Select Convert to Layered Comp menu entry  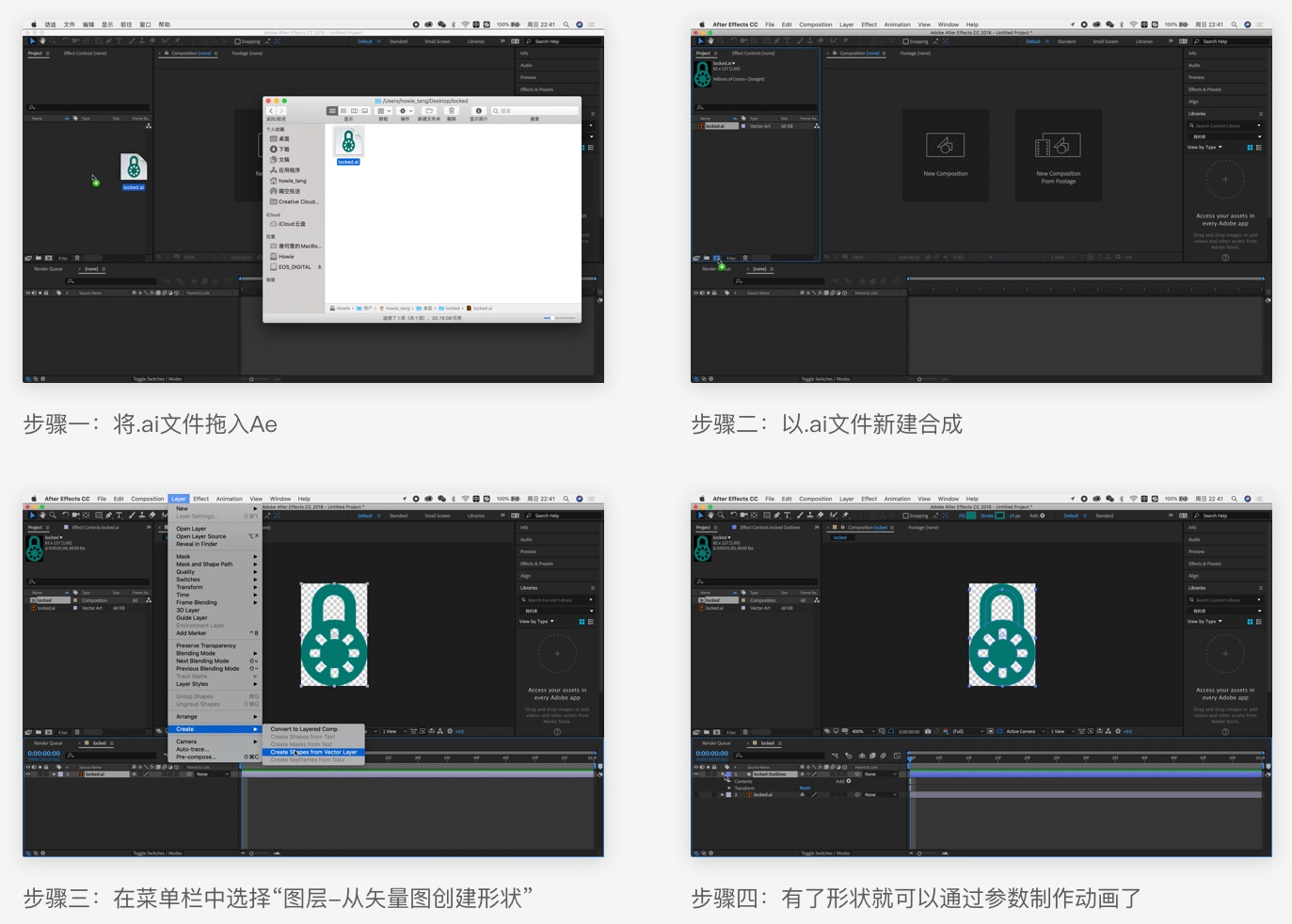[303, 729]
